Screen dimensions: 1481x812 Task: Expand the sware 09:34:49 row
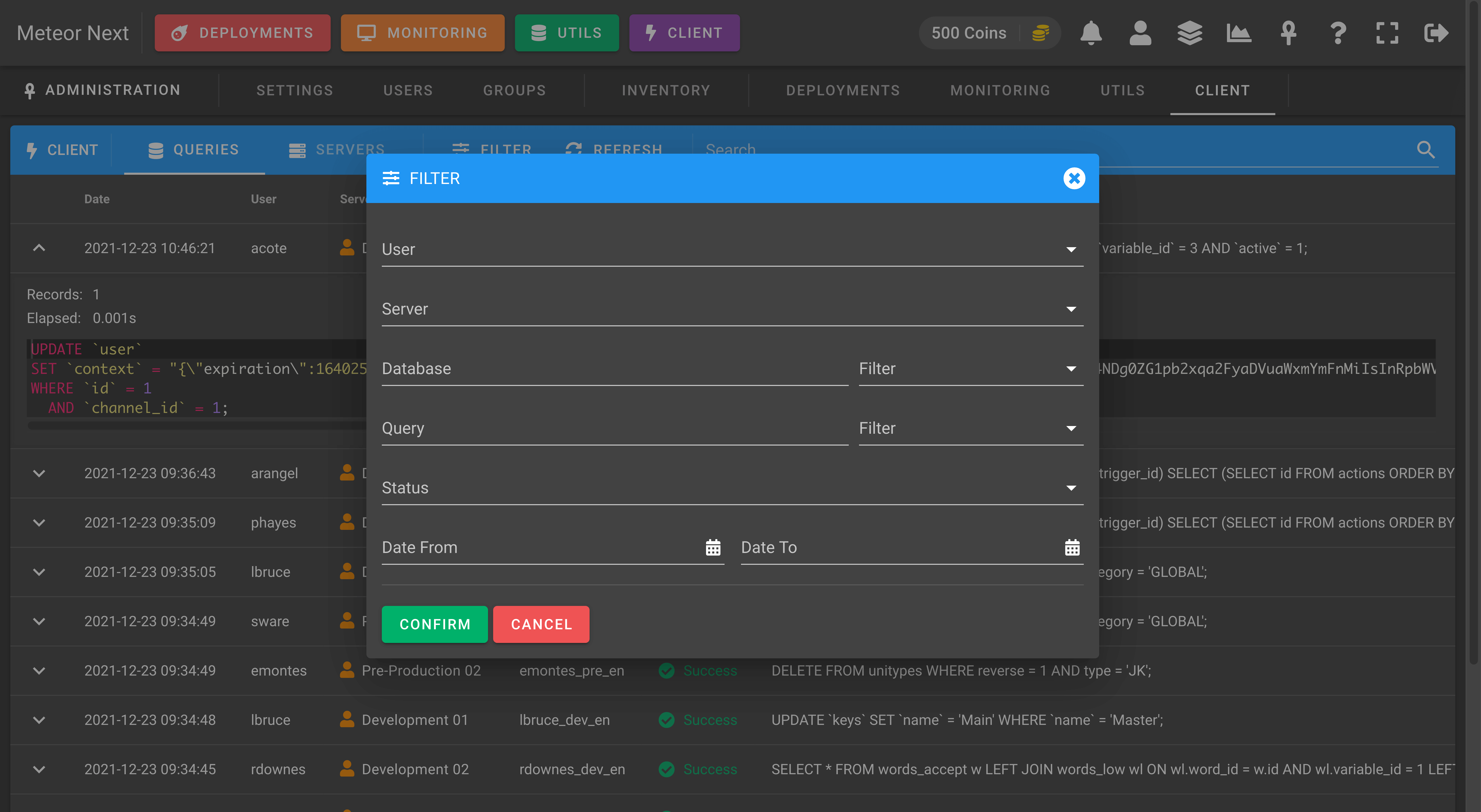point(39,622)
